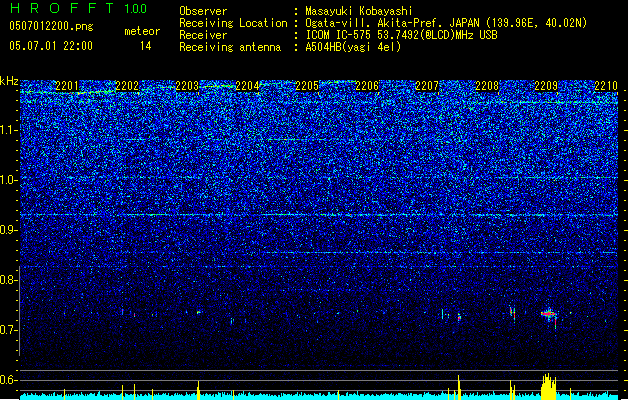Screen dimensions: 629x400
Task: Click the observer name Masayuki Kobayashi
Action: [x=359, y=11]
